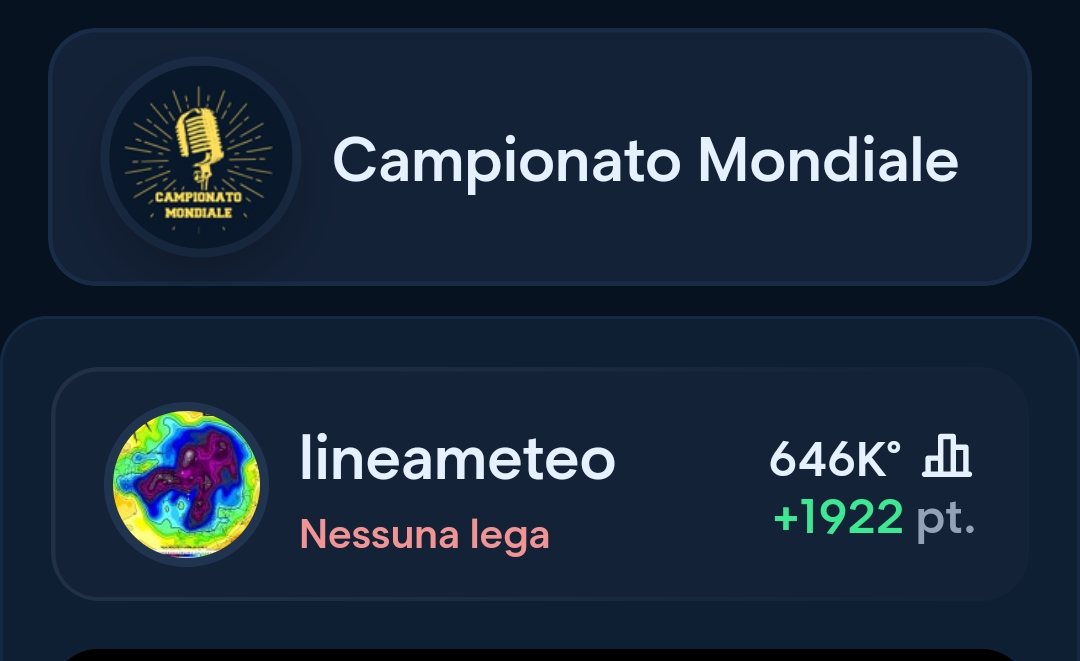Tap the lineameteo weather map avatar
The width and height of the screenshot is (1080, 661).
[x=186, y=485]
